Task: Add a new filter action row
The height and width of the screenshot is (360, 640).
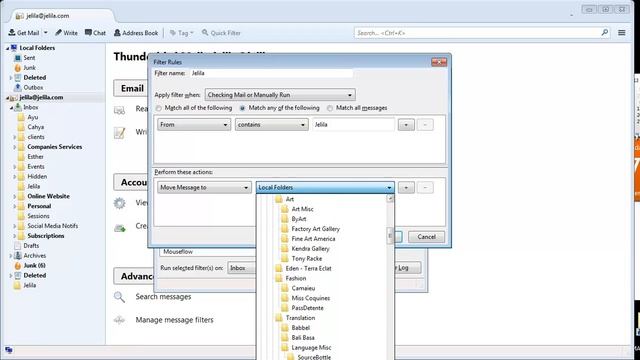Action: click(x=406, y=187)
